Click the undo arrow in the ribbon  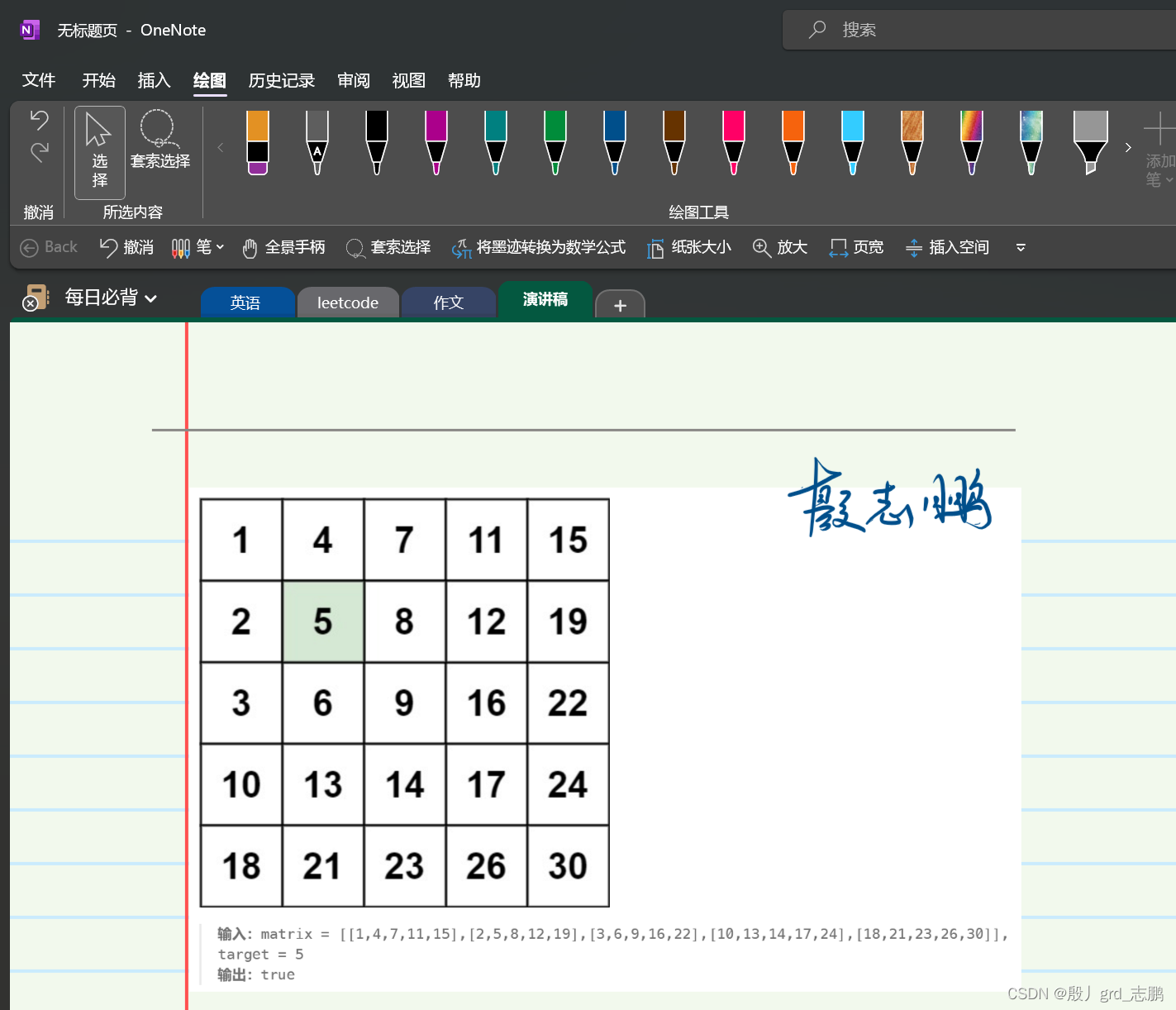(x=39, y=121)
